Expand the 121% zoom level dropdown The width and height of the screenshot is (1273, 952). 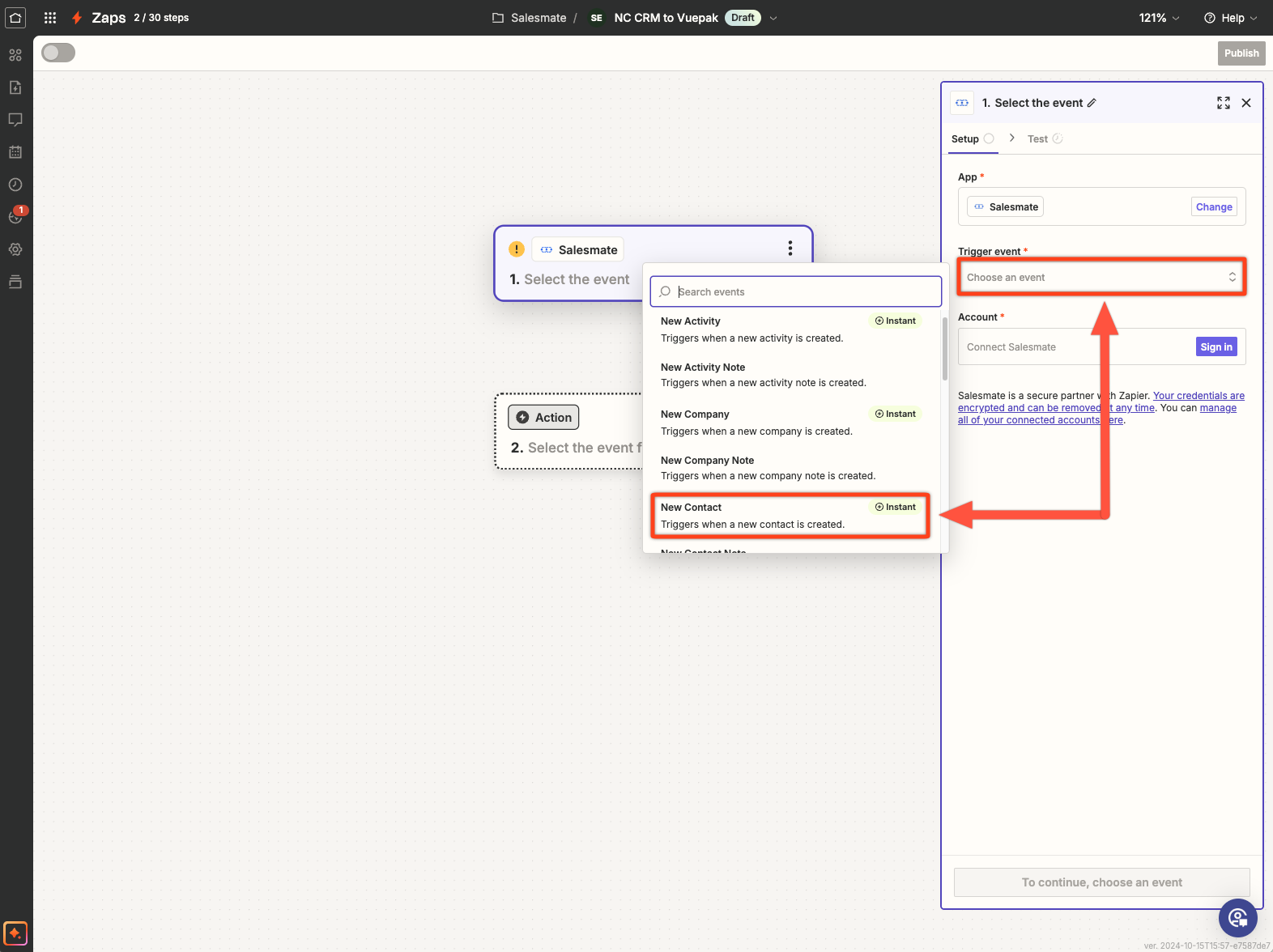1159,18
